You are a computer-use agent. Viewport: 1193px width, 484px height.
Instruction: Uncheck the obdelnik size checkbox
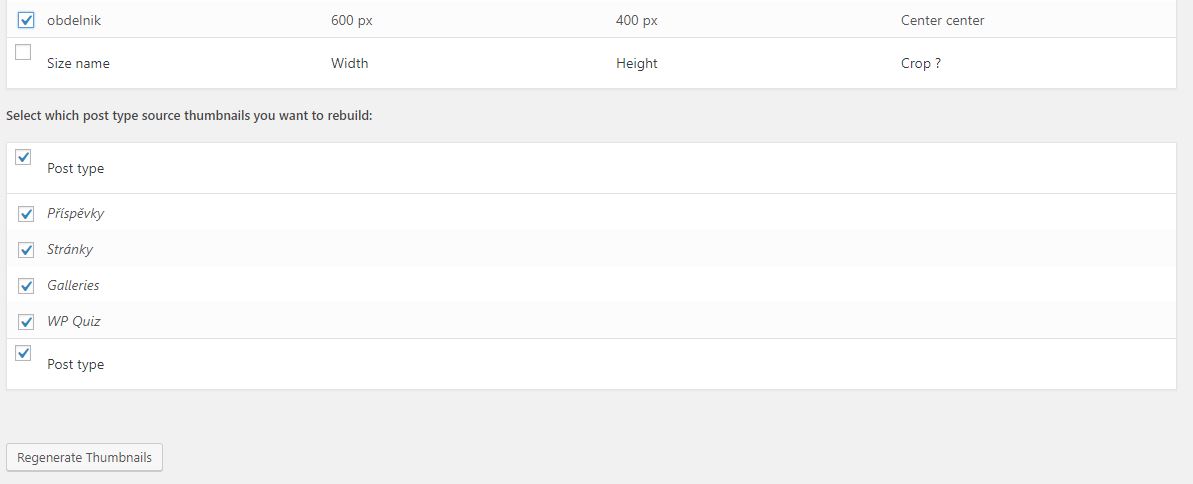[26, 20]
